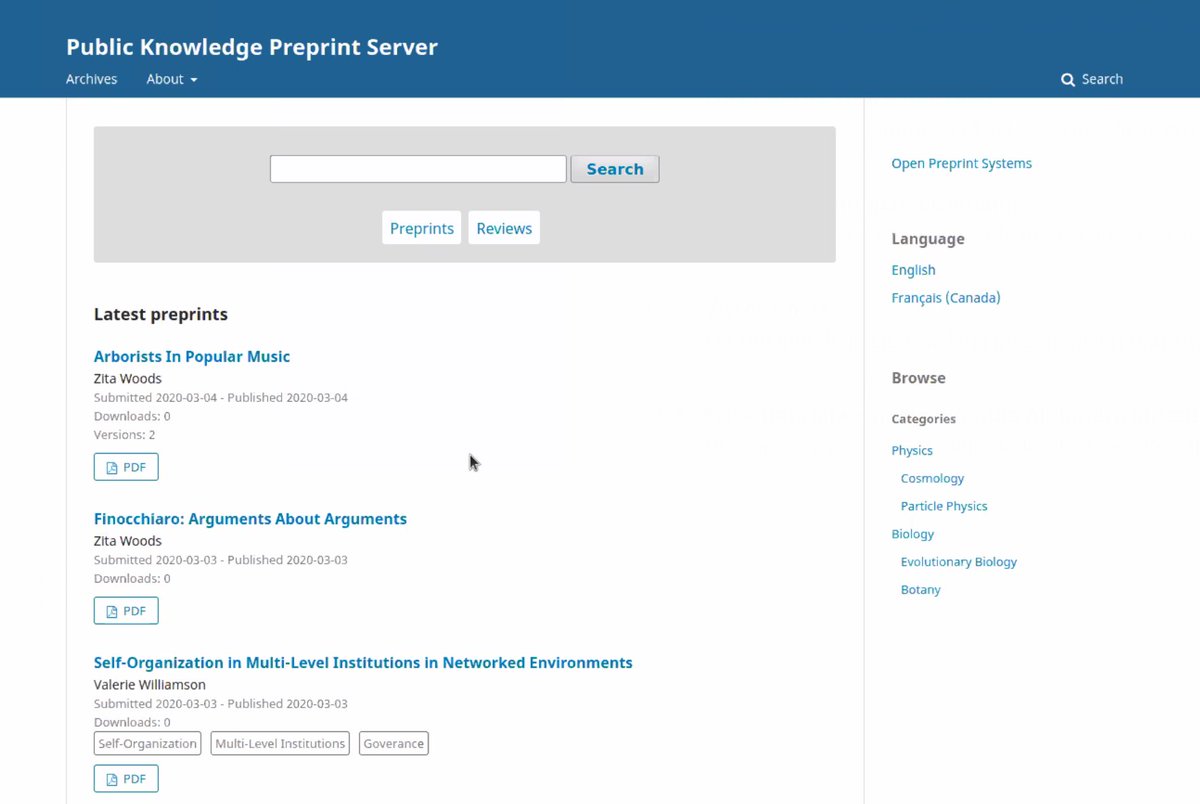Visit the Open Preprint Systems link
This screenshot has height=804, width=1200.
click(962, 163)
